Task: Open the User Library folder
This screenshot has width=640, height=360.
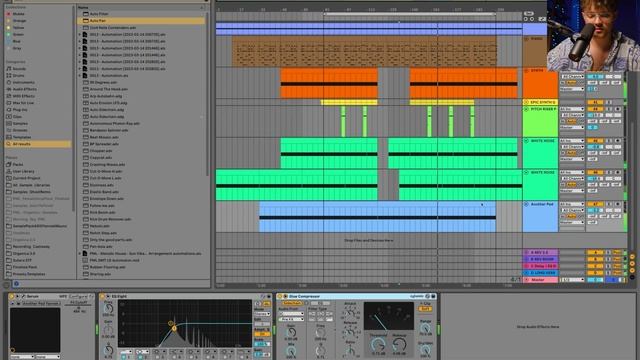Action: 23,171
